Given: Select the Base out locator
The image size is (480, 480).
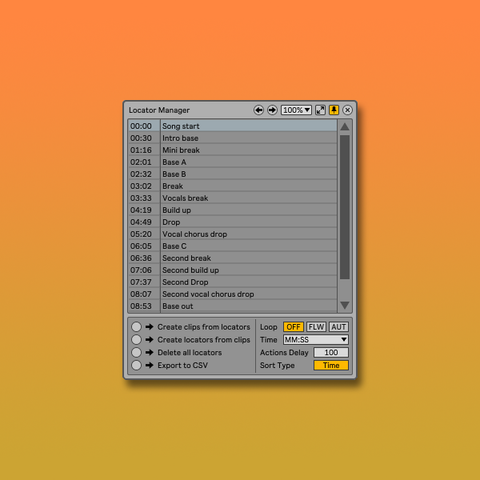Looking at the screenshot, I should 249,306.
